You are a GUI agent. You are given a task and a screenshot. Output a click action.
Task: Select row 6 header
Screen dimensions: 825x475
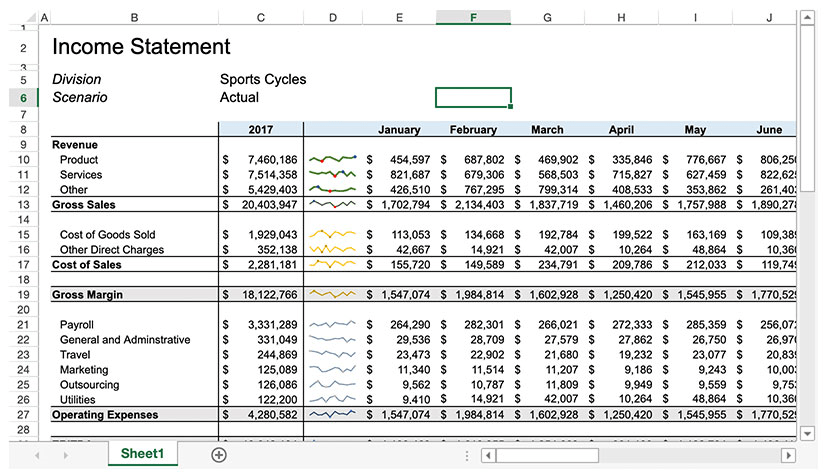(x=21, y=98)
